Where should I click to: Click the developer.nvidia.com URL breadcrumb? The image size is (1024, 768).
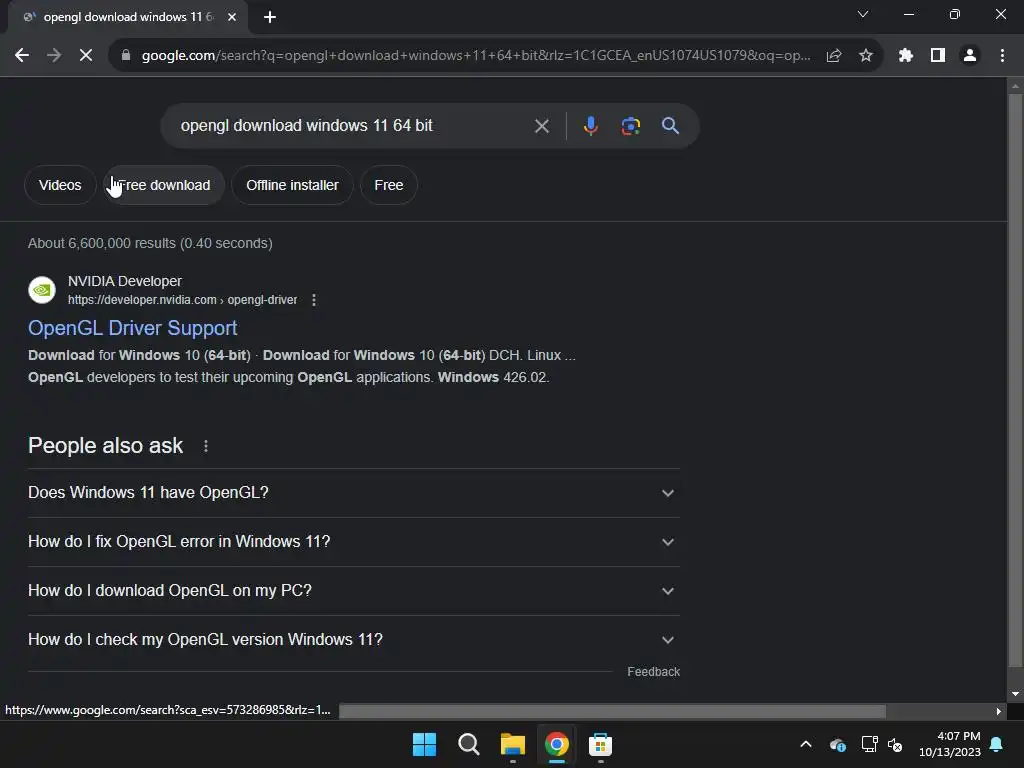(182, 300)
